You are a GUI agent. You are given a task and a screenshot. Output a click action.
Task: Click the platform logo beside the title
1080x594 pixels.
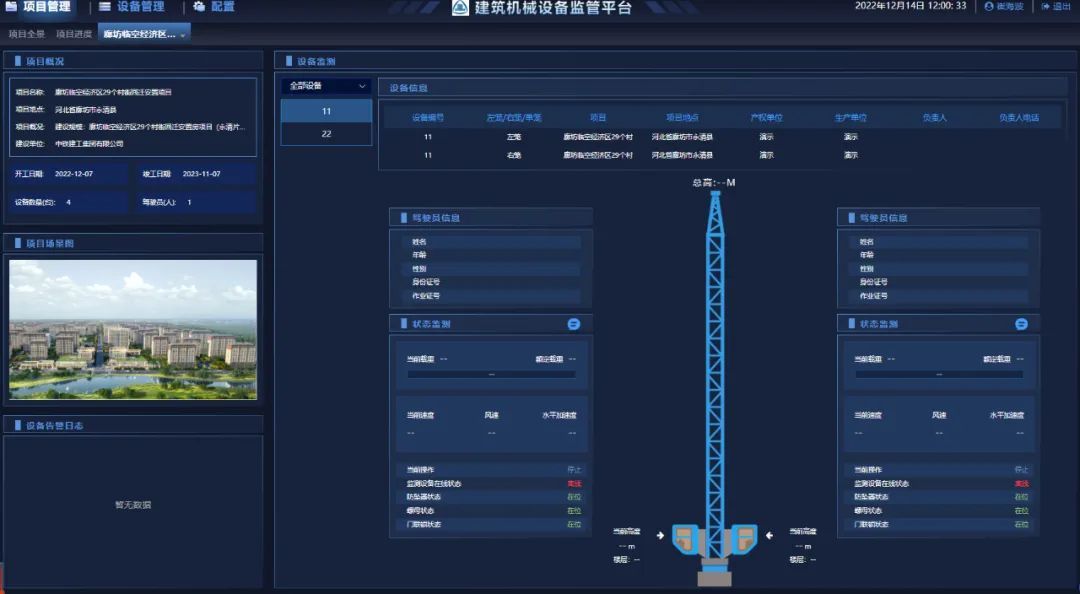460,8
